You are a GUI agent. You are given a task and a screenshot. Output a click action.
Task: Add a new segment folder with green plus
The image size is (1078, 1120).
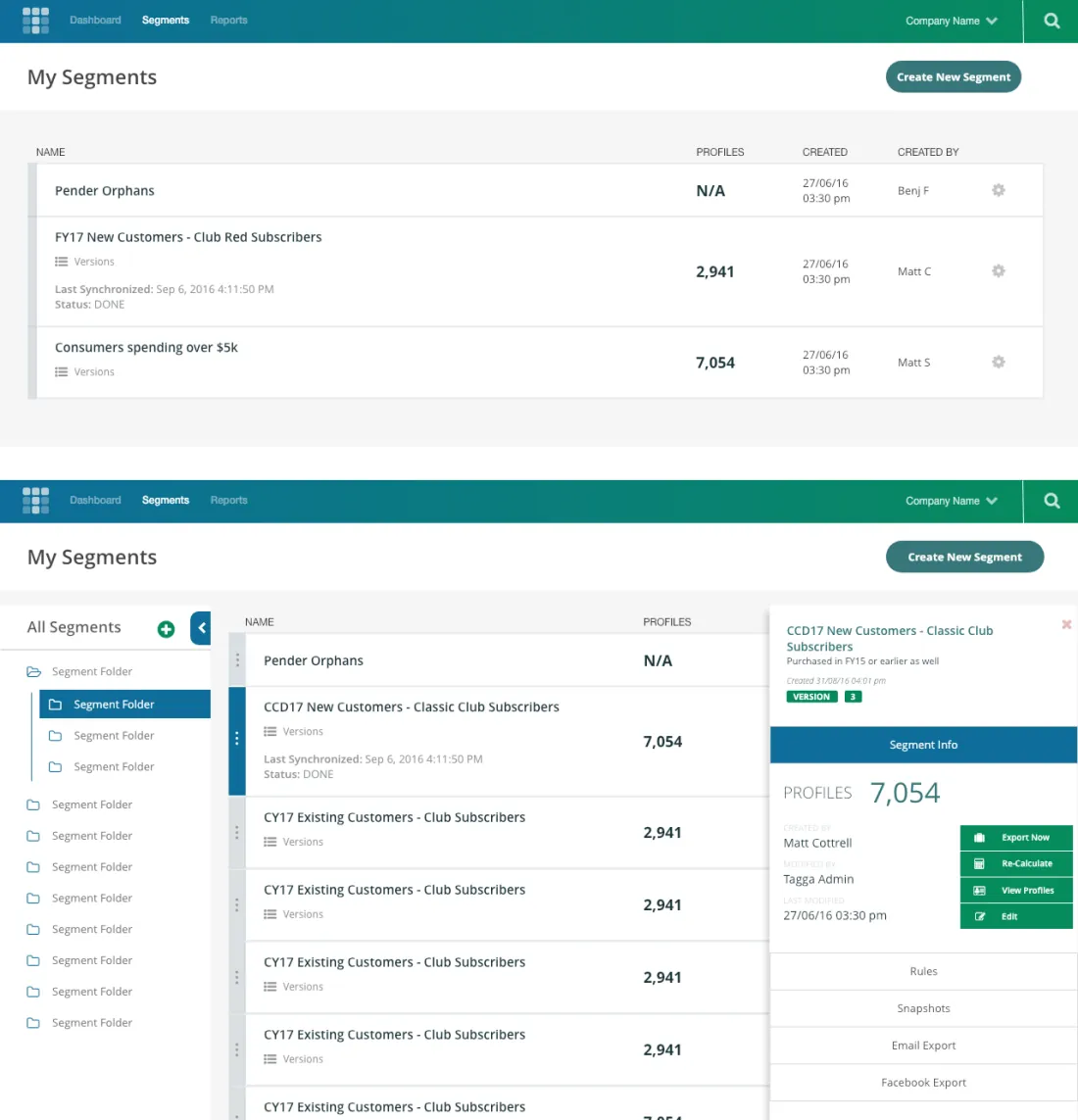166,629
